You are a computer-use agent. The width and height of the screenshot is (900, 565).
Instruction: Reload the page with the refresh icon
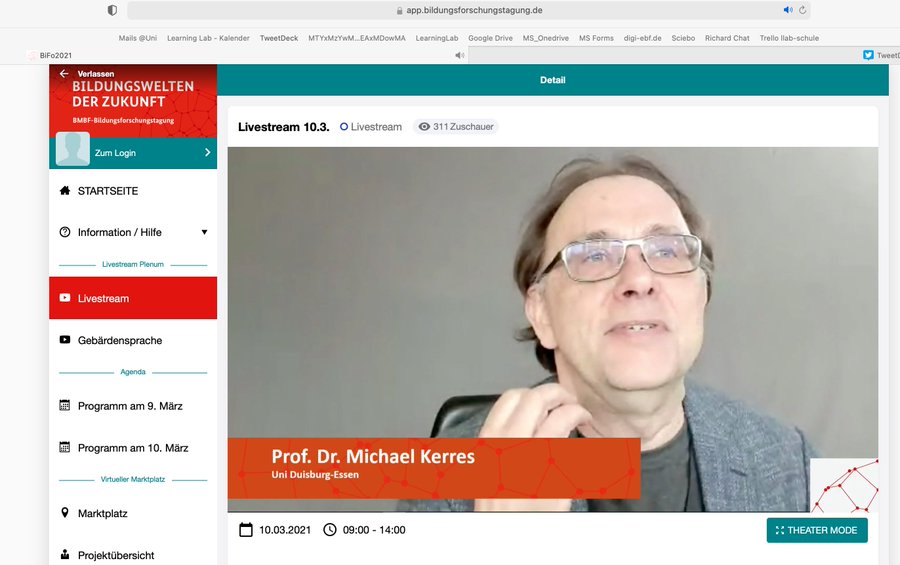[x=802, y=10]
